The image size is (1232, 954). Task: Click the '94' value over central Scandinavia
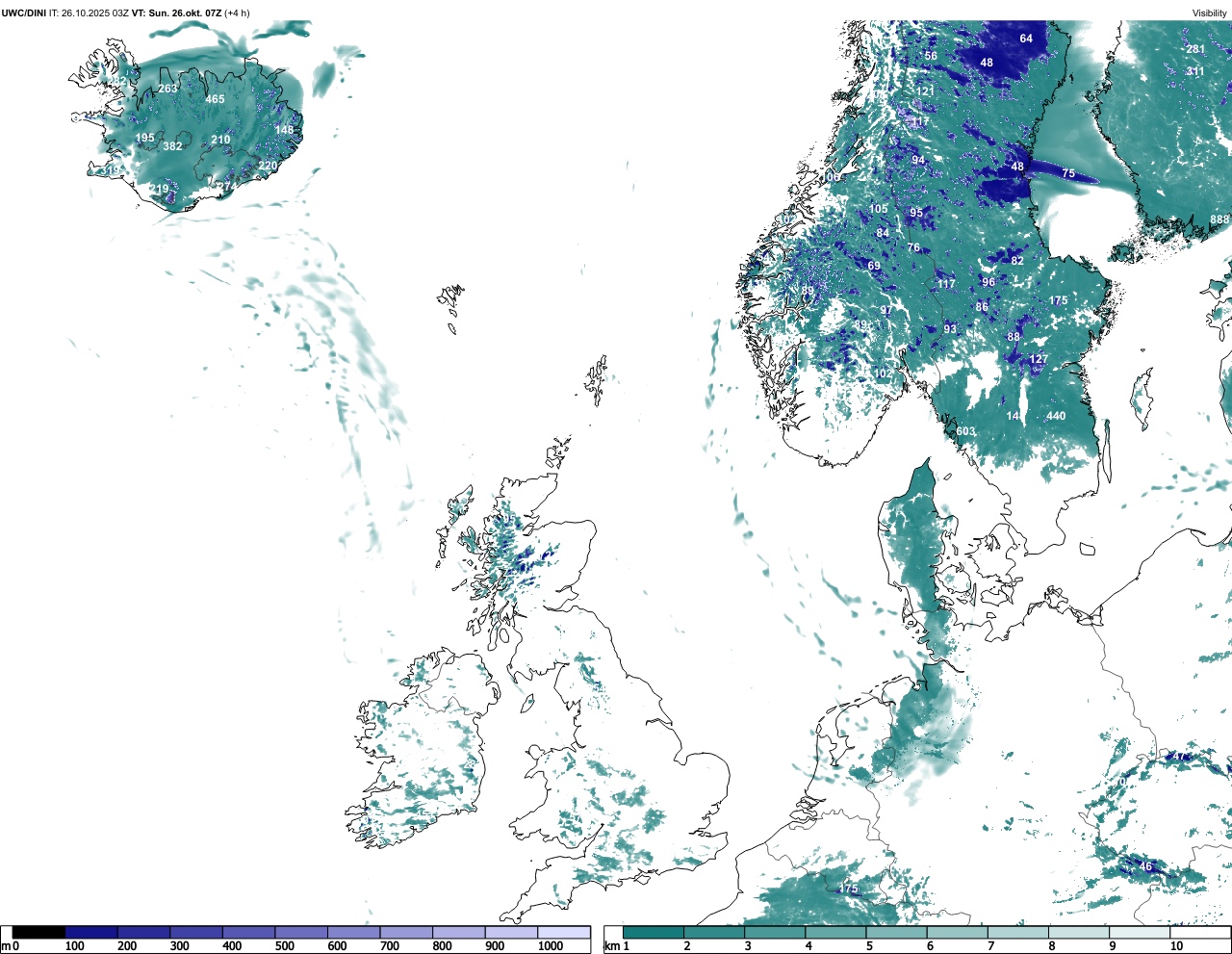click(x=918, y=161)
